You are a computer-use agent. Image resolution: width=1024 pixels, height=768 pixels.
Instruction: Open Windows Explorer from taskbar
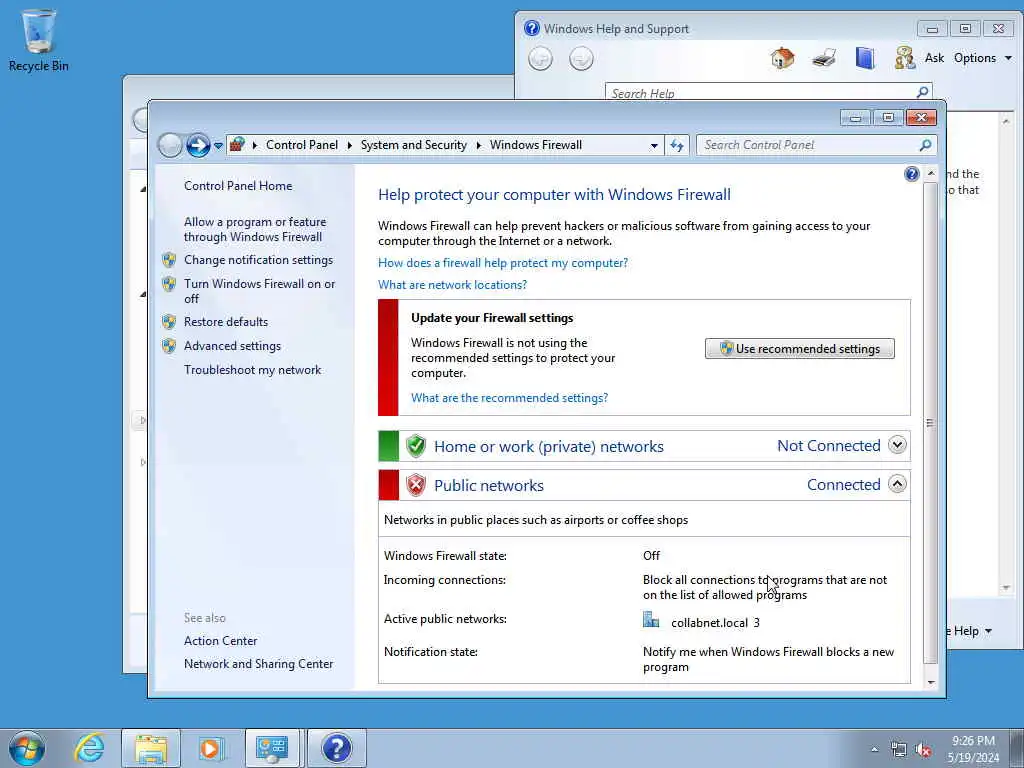(x=151, y=748)
